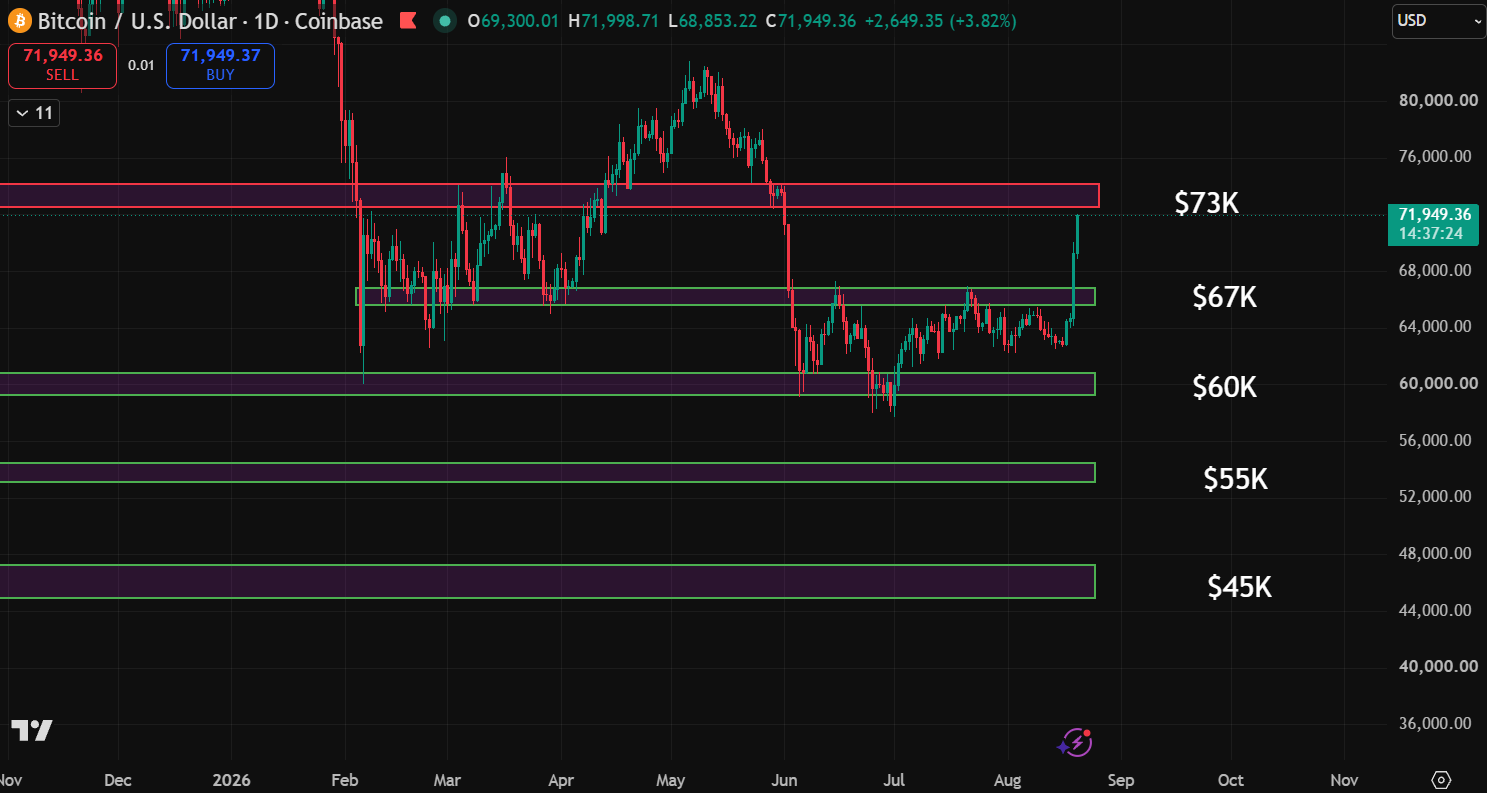Click the change value +2,649.35 (+3.82%)
This screenshot has width=1487, height=793.
pyautogui.click(x=940, y=21)
